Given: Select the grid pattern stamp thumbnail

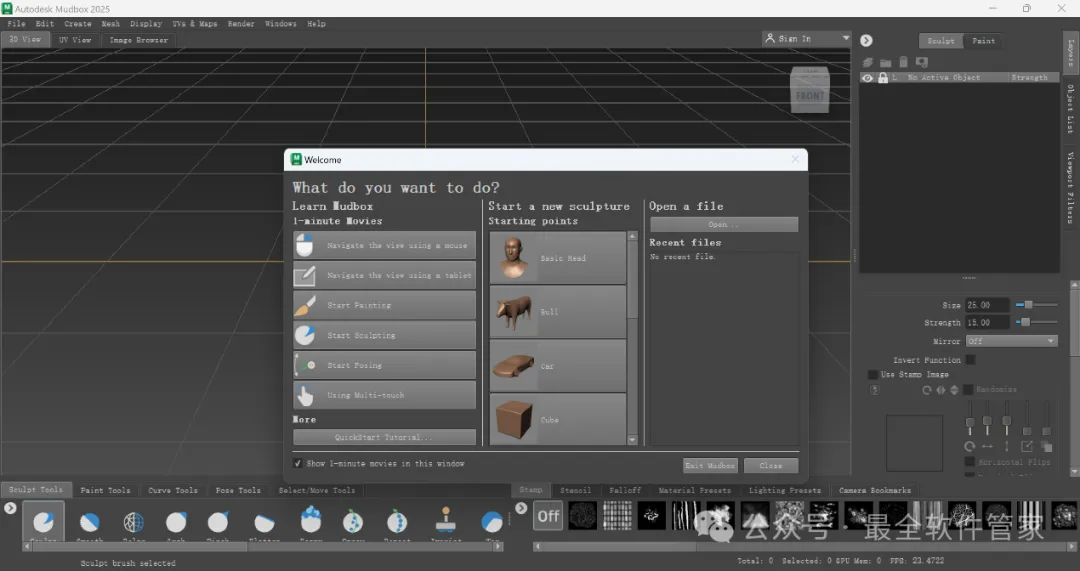Looking at the screenshot, I should pos(617,516).
